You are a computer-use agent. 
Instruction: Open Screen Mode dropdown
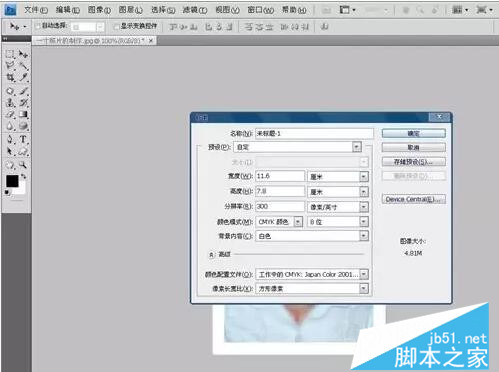pyautogui.click(x=485, y=10)
